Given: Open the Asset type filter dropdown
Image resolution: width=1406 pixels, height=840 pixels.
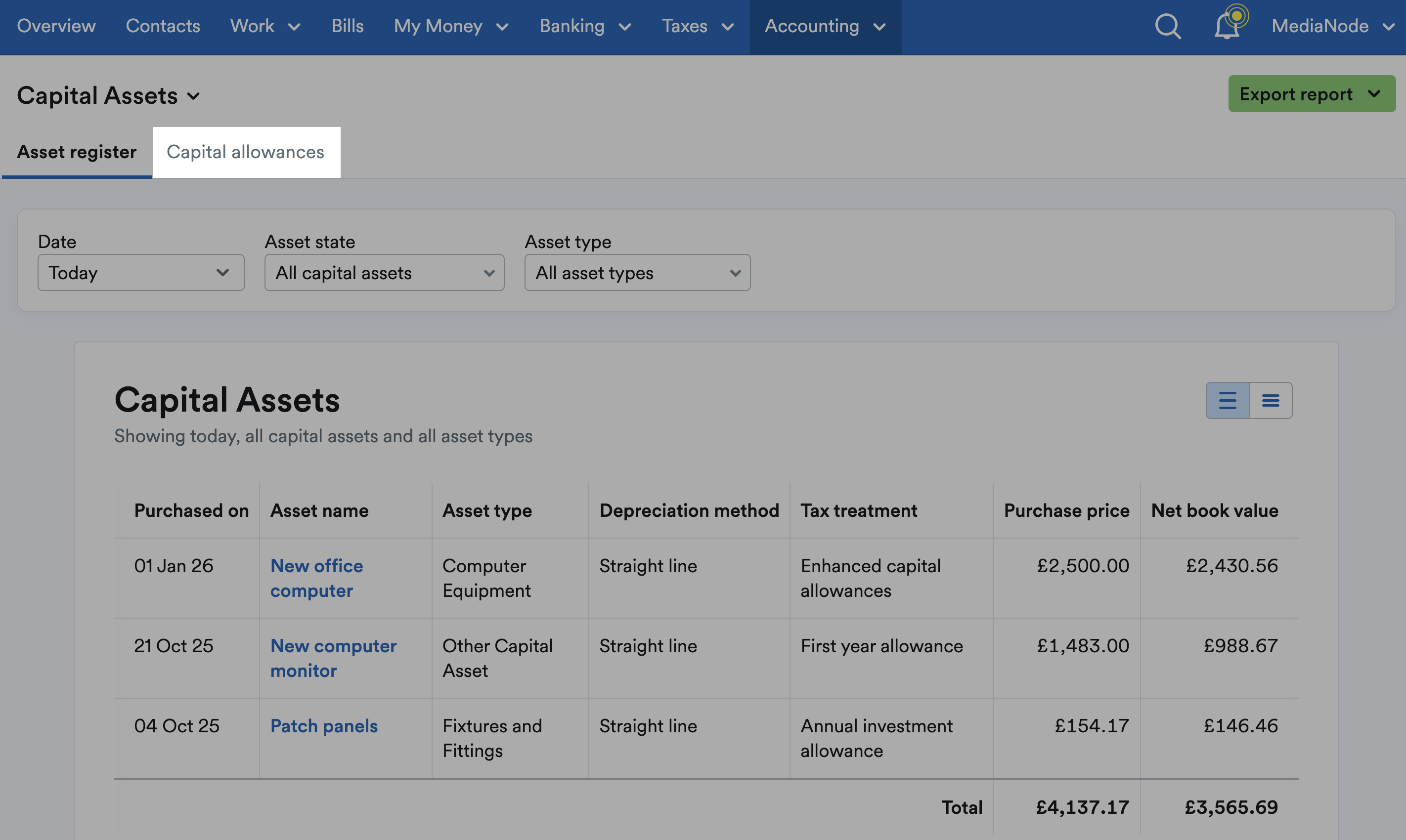Looking at the screenshot, I should click(x=638, y=273).
